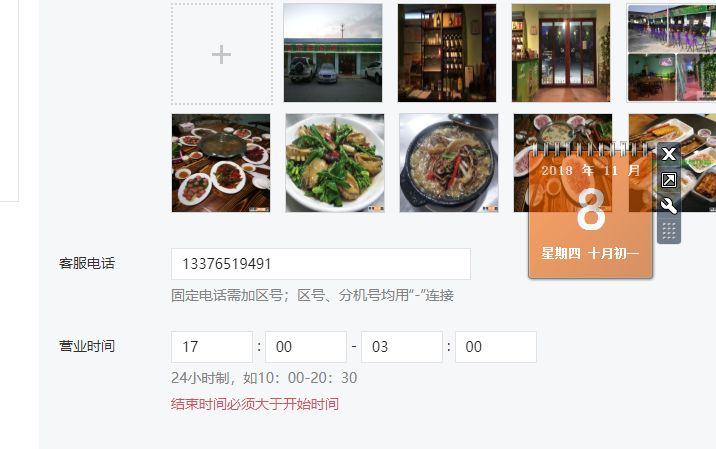
Task: Select the abalone vegetable dish photo
Action: tap(335, 163)
